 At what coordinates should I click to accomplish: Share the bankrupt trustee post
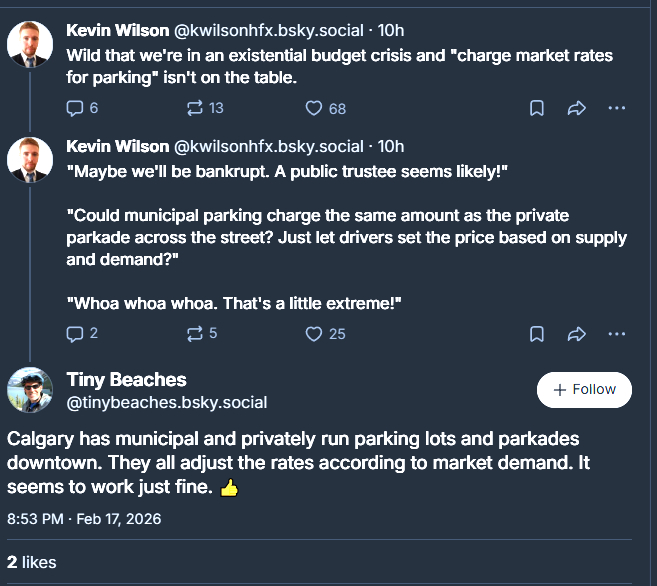coord(577,333)
